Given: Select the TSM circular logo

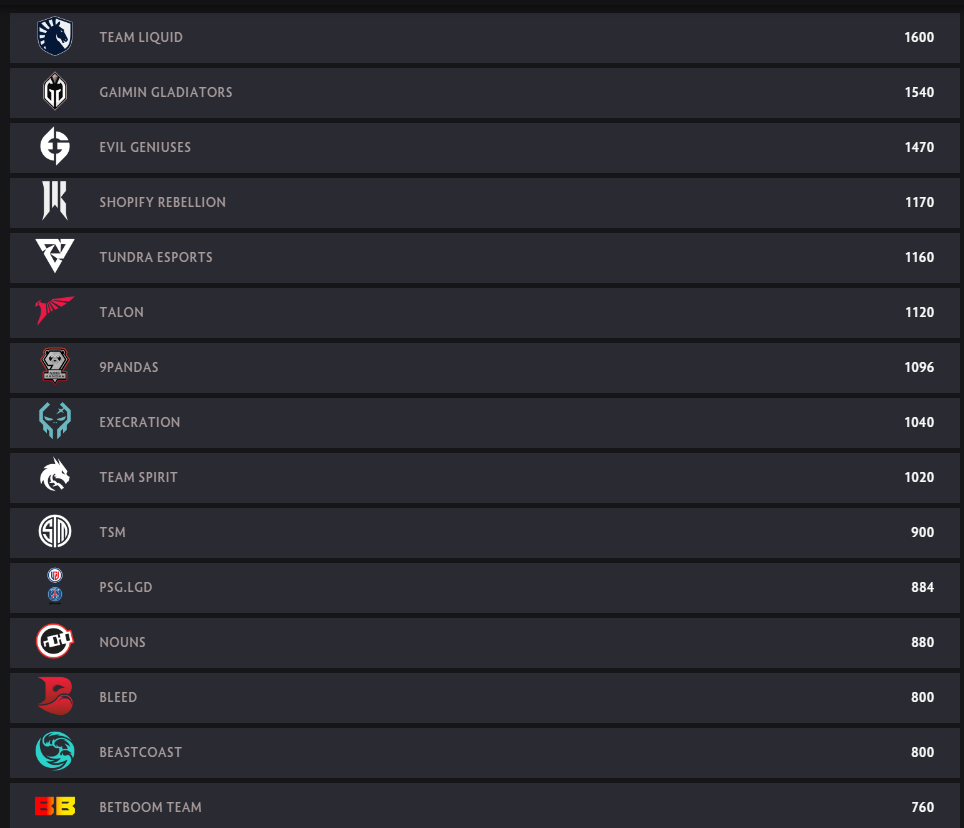Looking at the screenshot, I should [x=55, y=531].
